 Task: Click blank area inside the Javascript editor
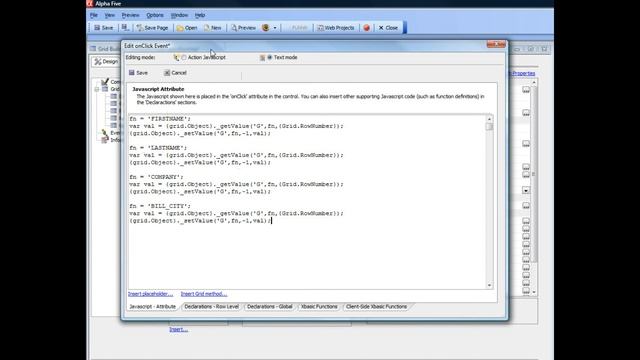306,255
